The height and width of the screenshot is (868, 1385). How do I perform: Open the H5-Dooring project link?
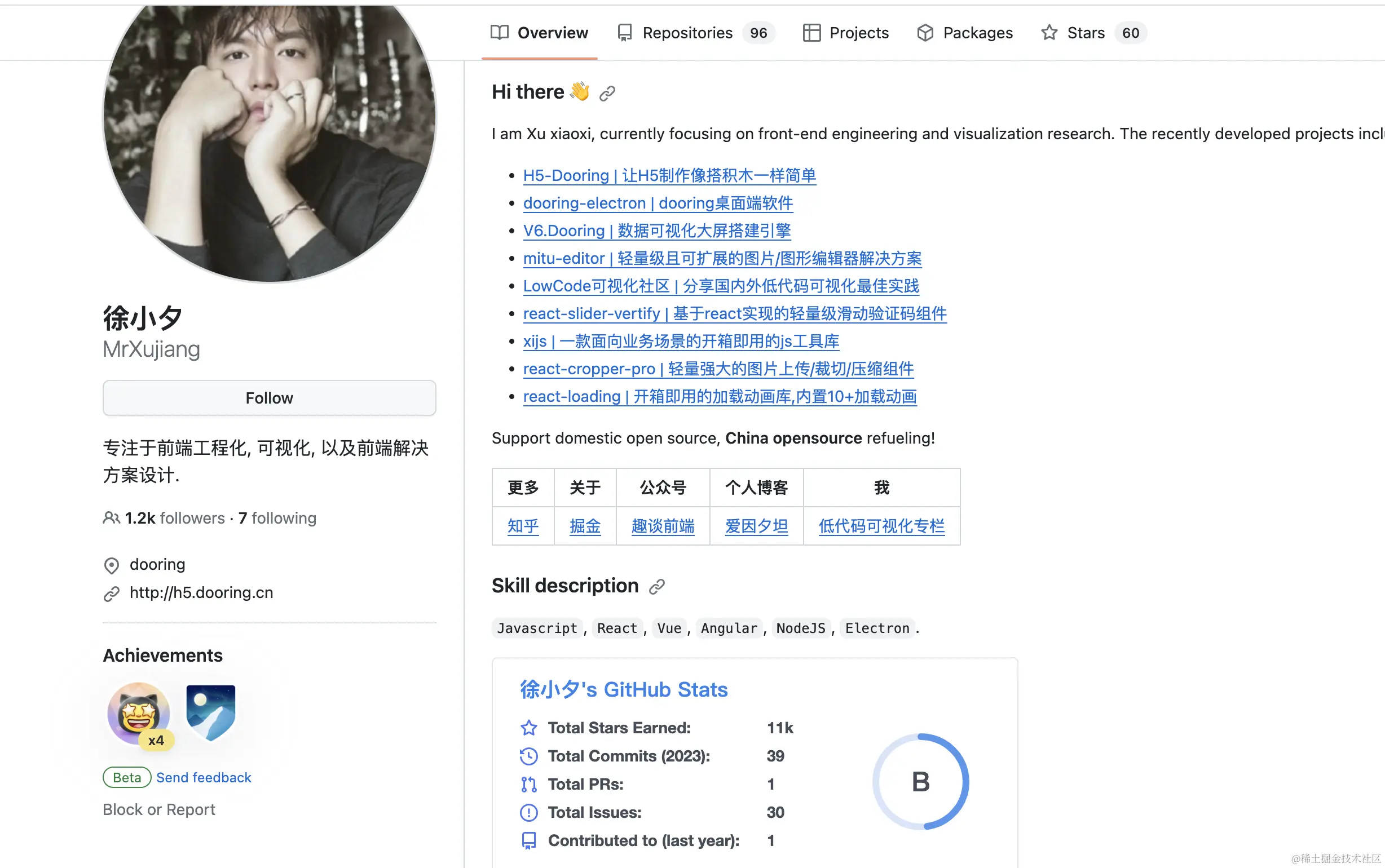tap(669, 176)
